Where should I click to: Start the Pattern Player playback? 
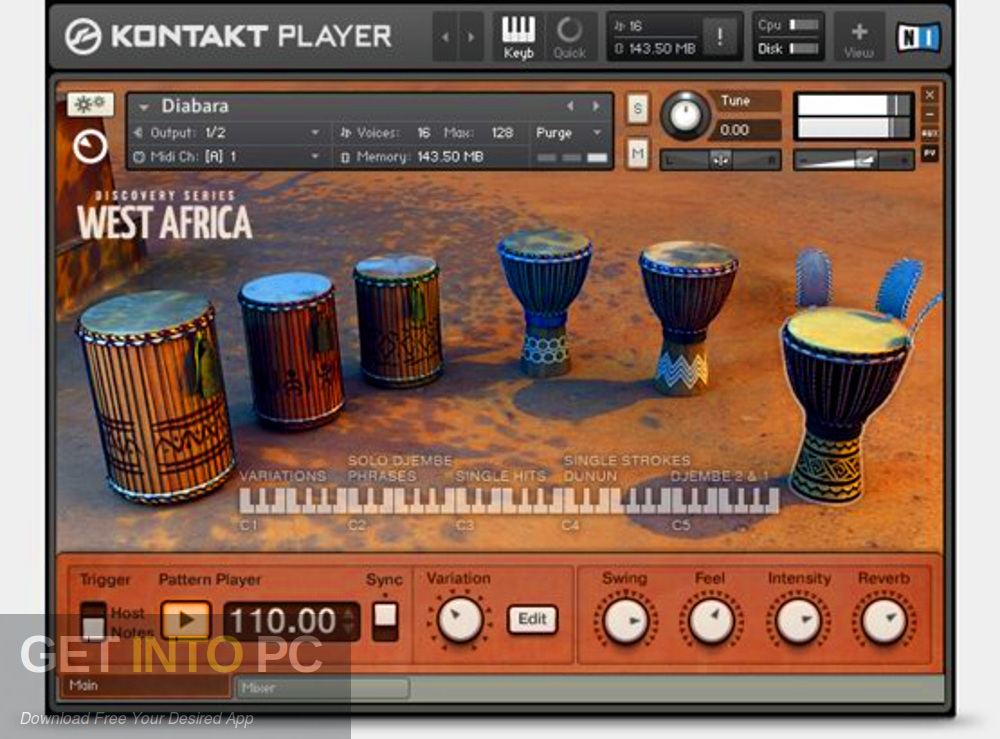[186, 620]
